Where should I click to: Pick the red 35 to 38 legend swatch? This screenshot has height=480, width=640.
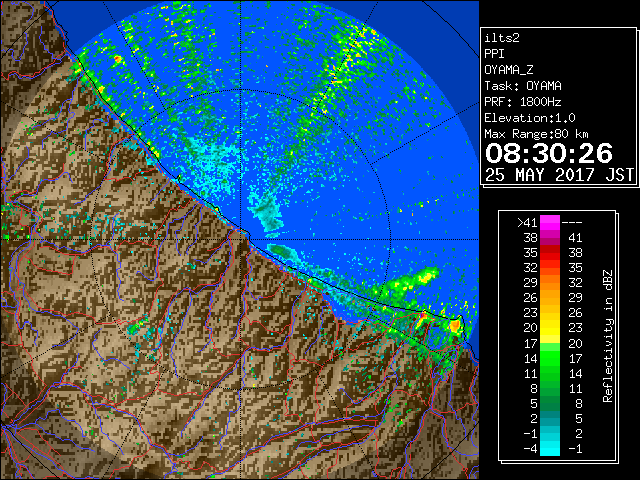point(550,253)
